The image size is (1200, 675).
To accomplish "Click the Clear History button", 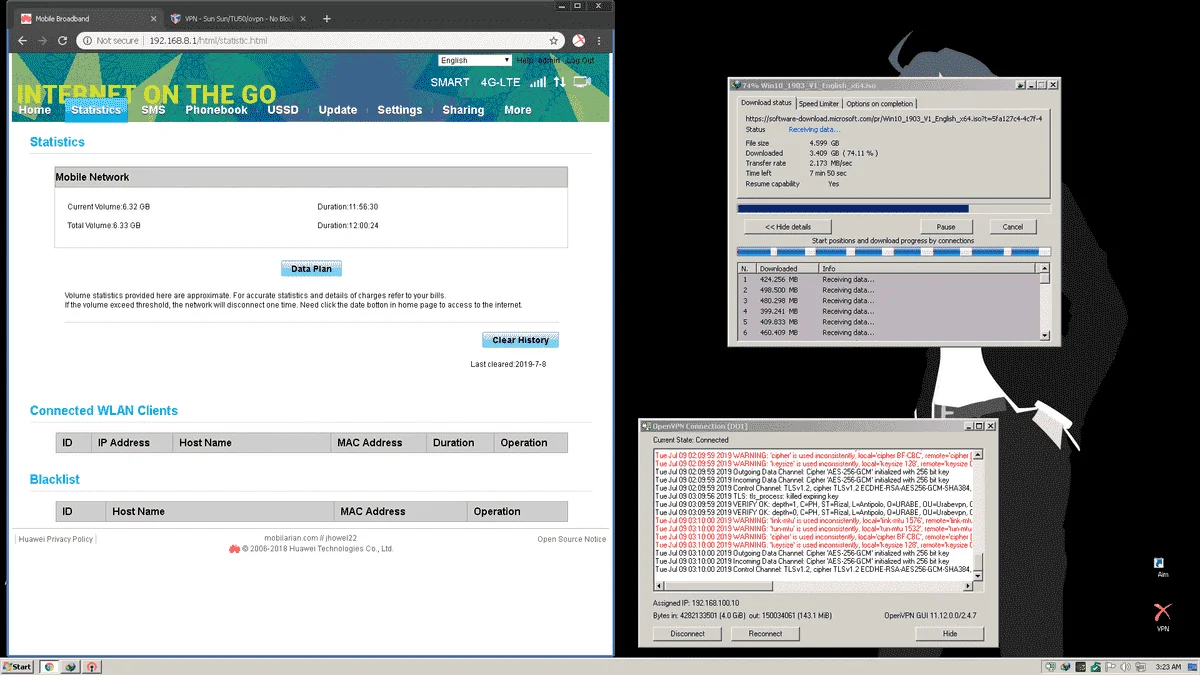I will point(520,340).
